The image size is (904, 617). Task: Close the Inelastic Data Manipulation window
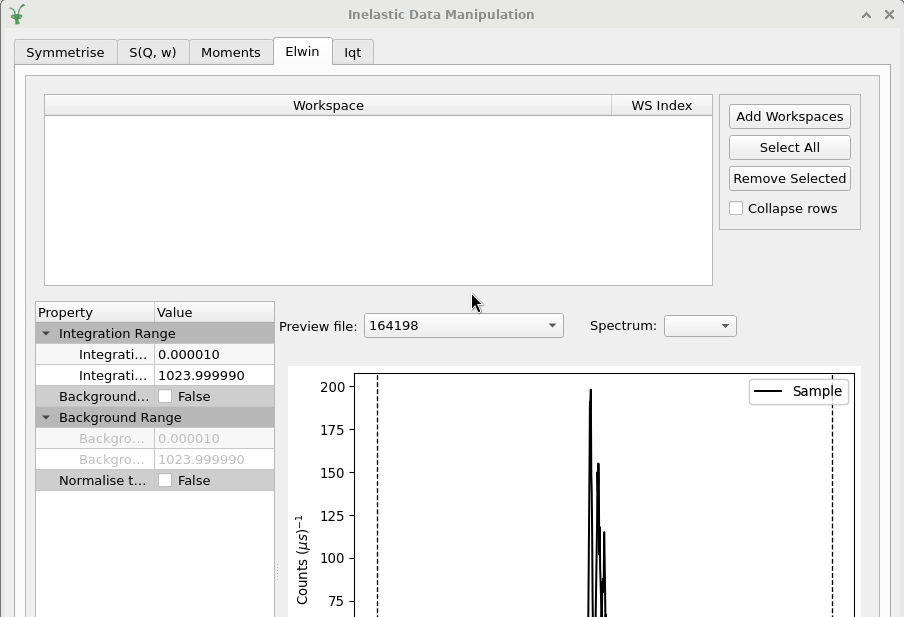888,14
